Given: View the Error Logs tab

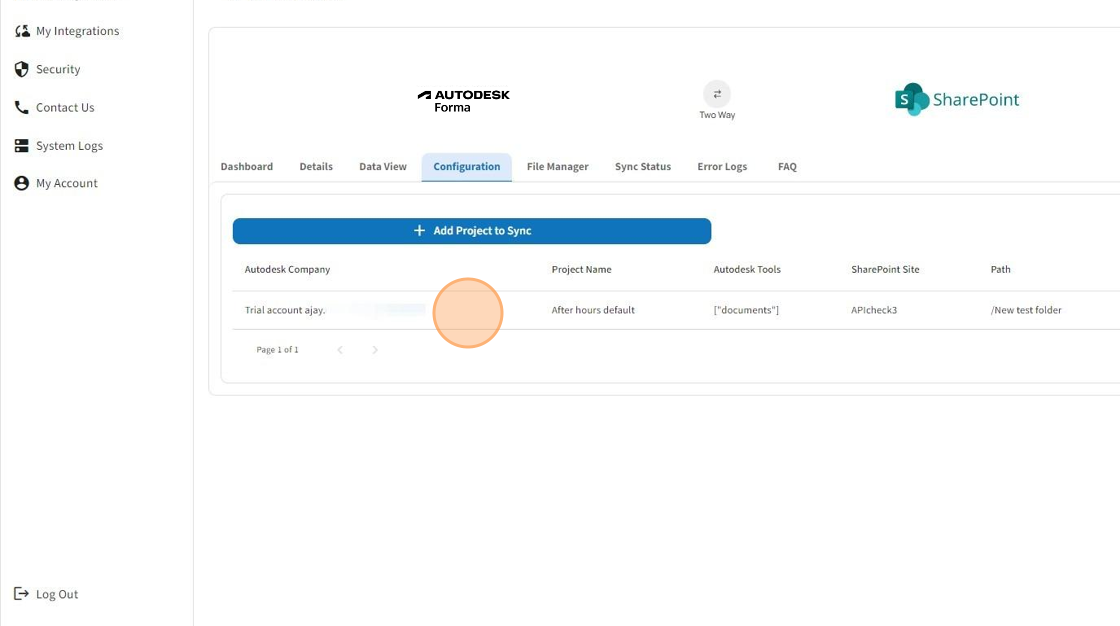Looking at the screenshot, I should pos(722,167).
